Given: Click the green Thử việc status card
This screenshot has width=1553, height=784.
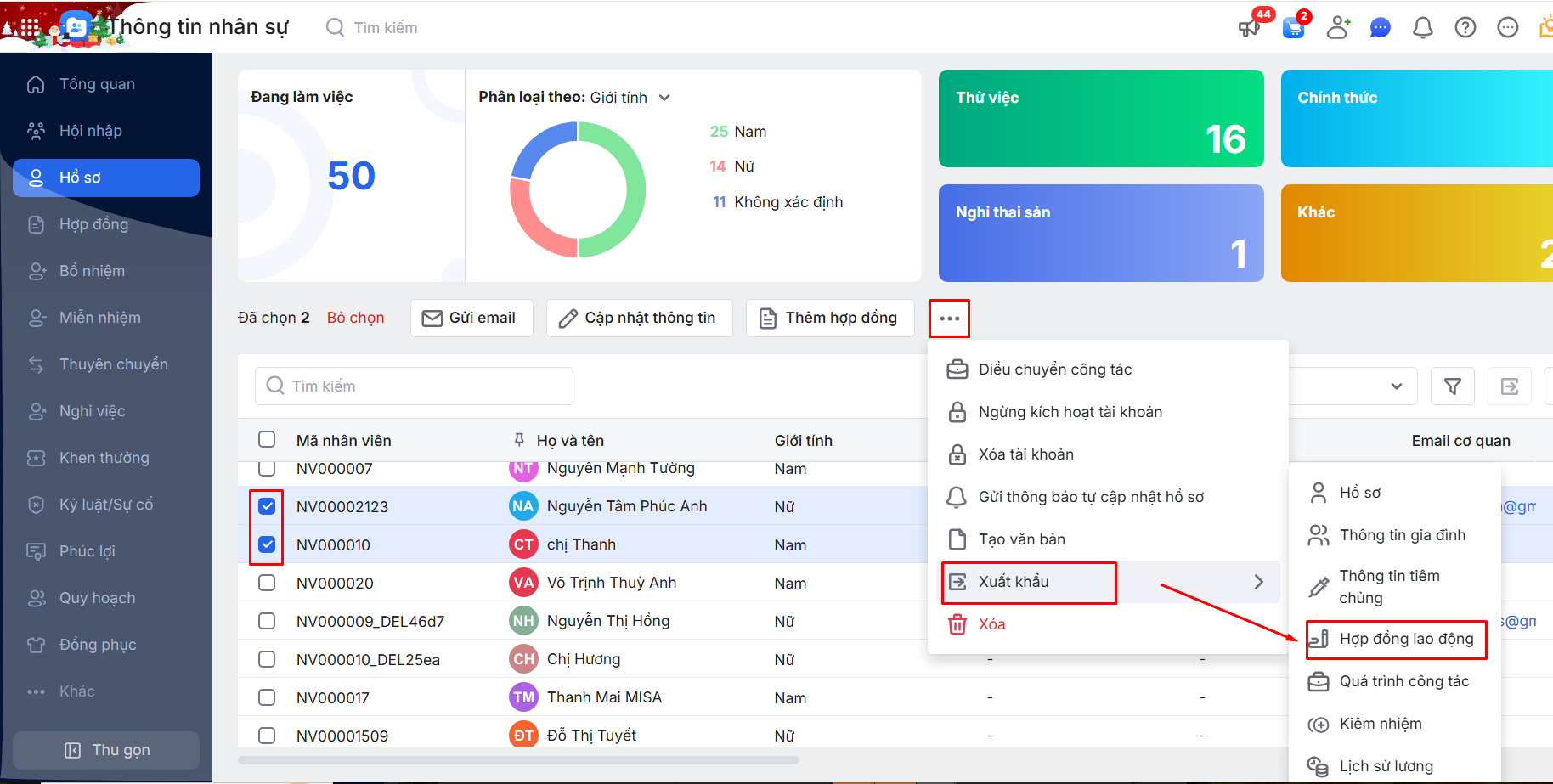Looking at the screenshot, I should pos(1100,119).
